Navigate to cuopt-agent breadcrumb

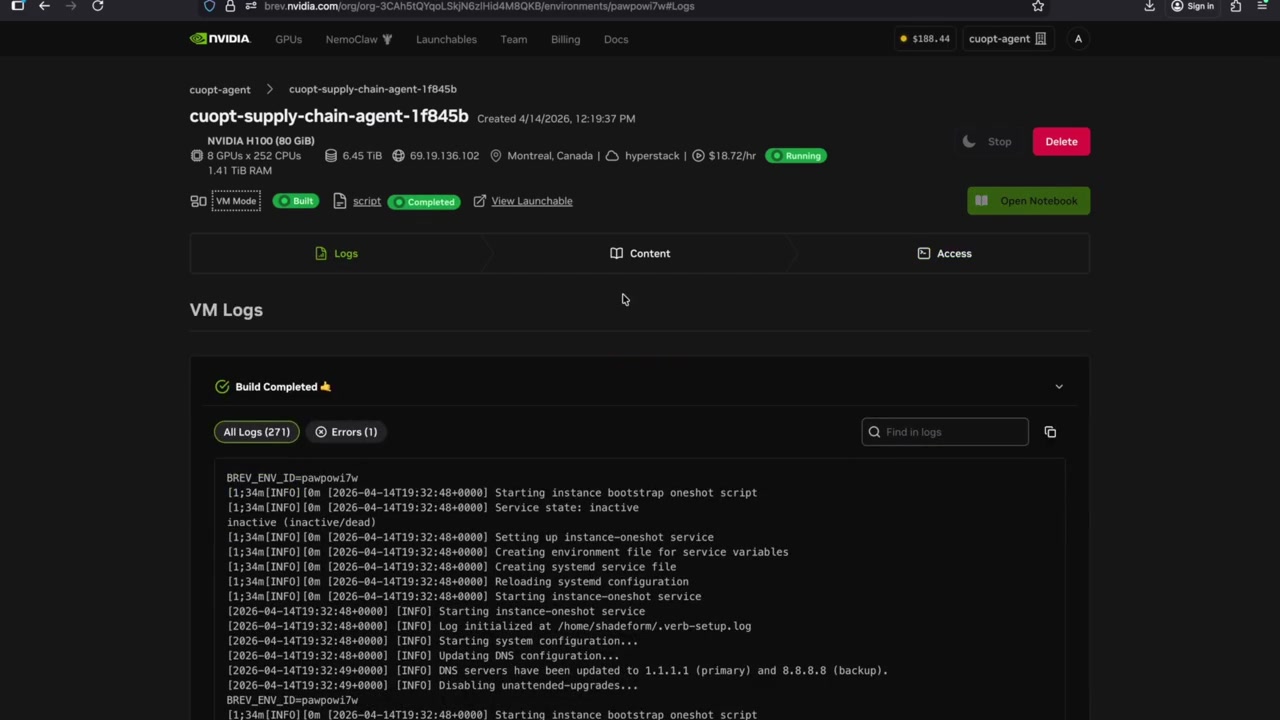pyautogui.click(x=220, y=90)
